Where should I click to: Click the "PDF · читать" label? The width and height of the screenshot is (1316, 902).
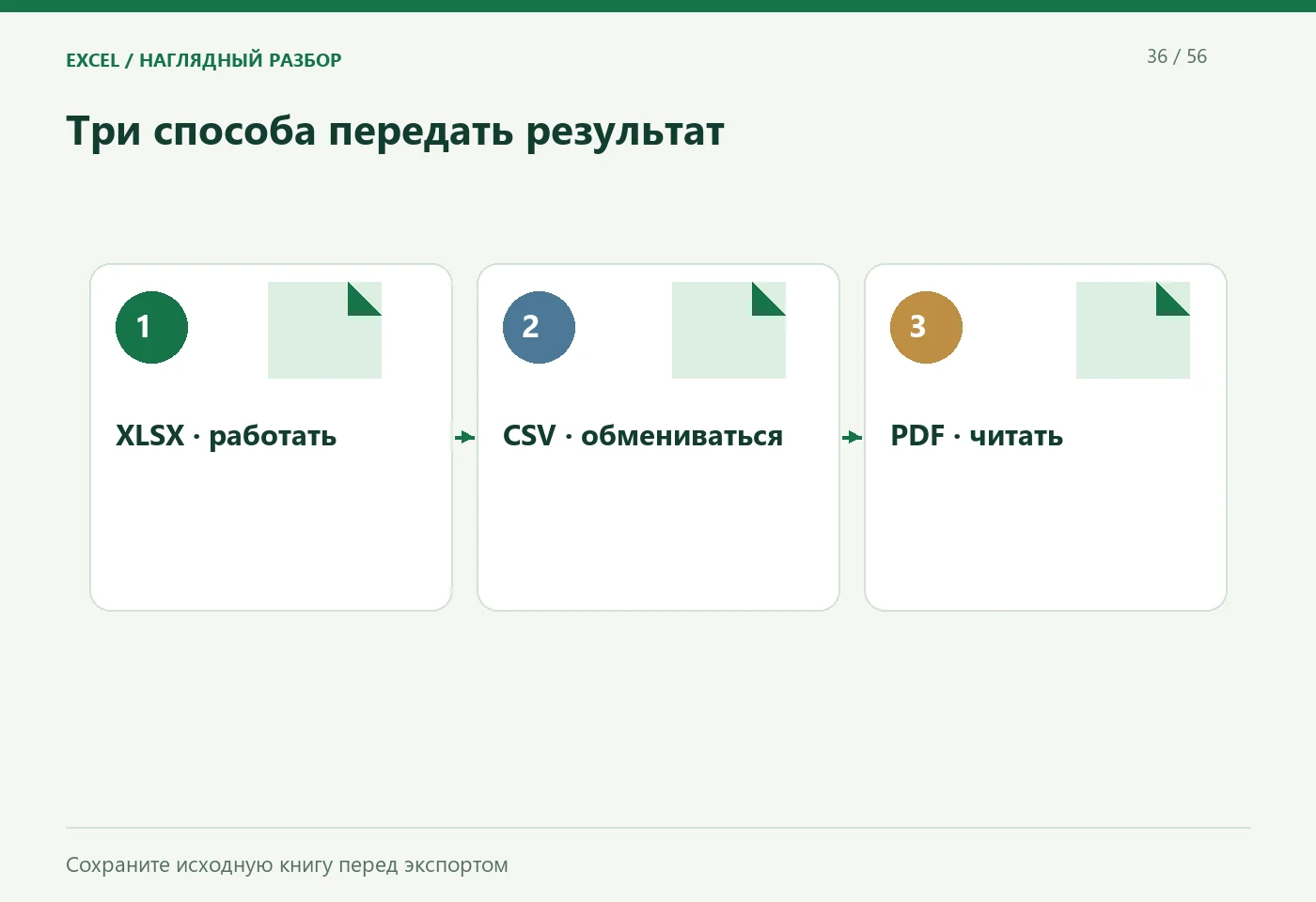(977, 436)
